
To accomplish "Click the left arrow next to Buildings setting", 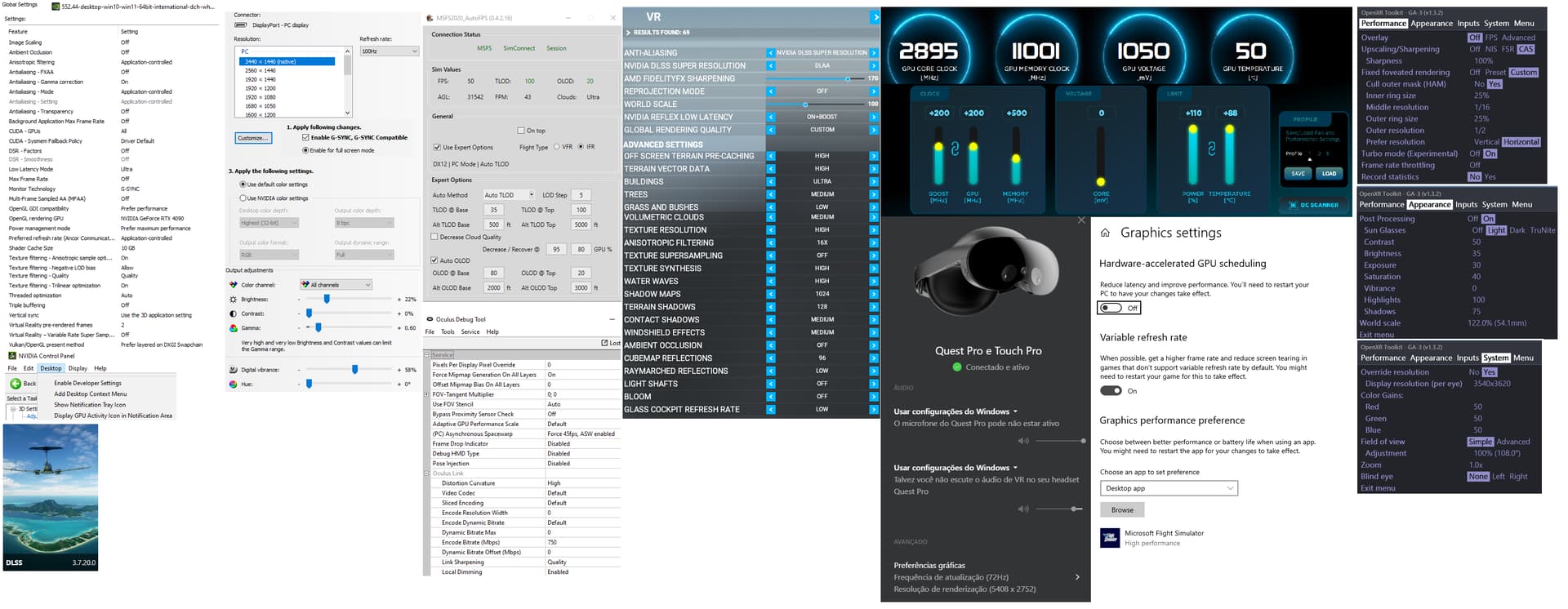I will [x=770, y=181].
